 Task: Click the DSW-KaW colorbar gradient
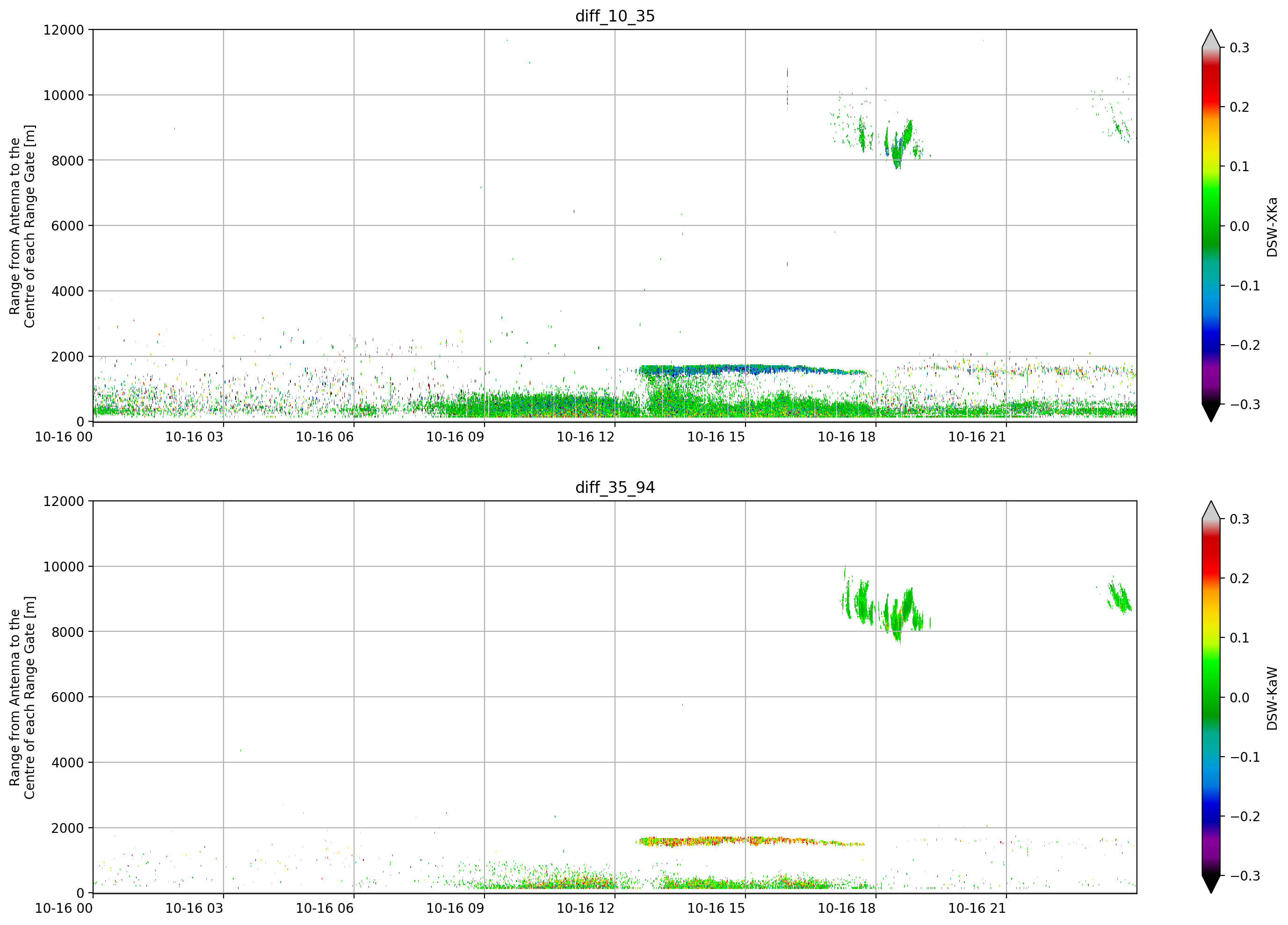[1211, 697]
